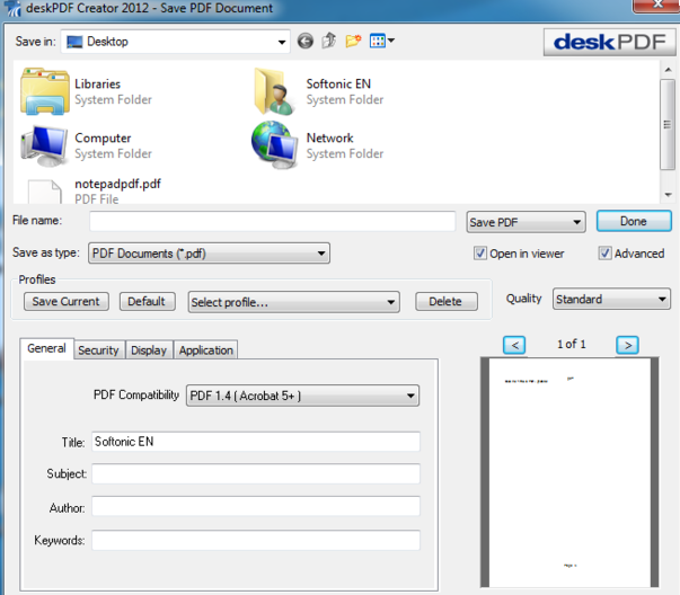Toggle the Open in viewer checkbox

click(x=480, y=253)
